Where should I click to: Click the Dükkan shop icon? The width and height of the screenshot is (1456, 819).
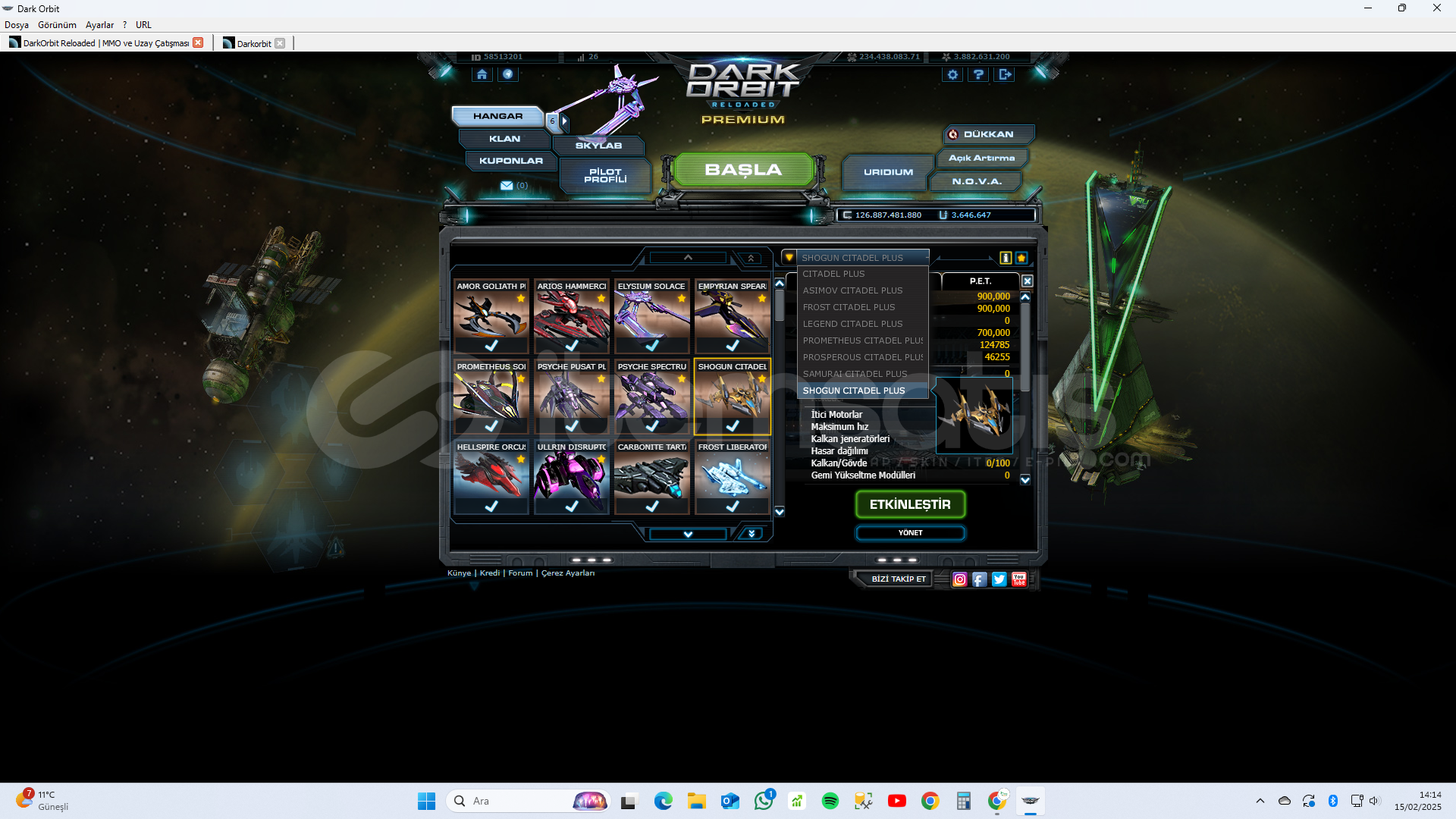(x=953, y=134)
